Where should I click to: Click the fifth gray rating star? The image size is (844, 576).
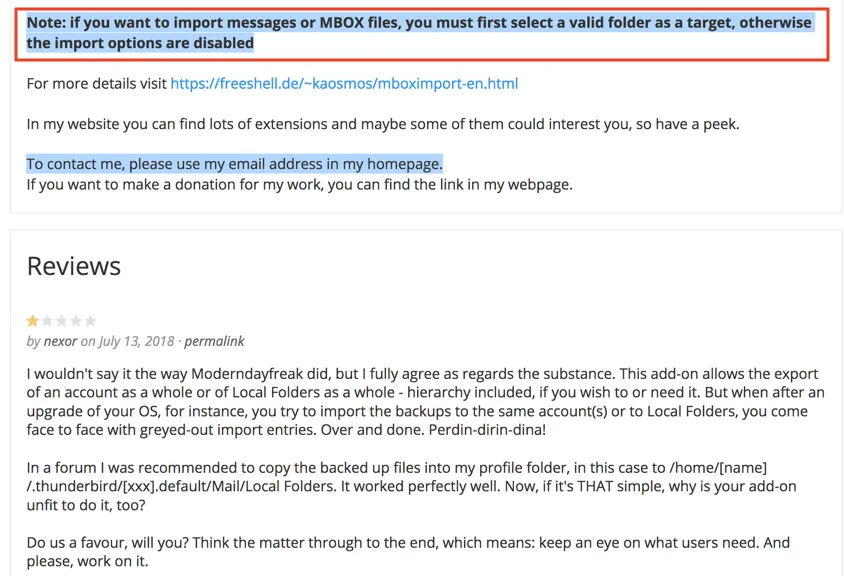pyautogui.click(x=90, y=321)
